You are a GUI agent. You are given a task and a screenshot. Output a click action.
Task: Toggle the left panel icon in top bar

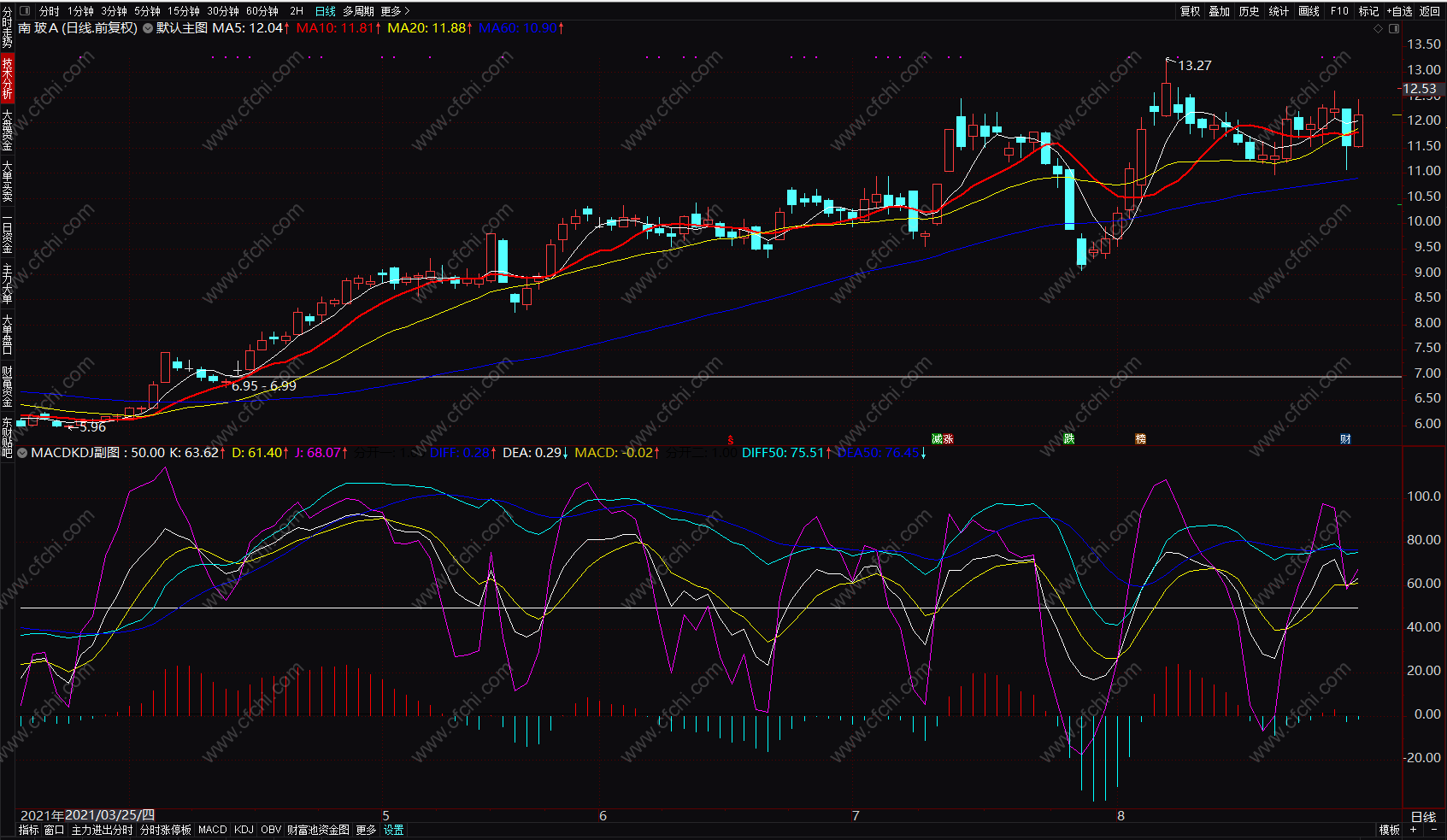(25, 11)
